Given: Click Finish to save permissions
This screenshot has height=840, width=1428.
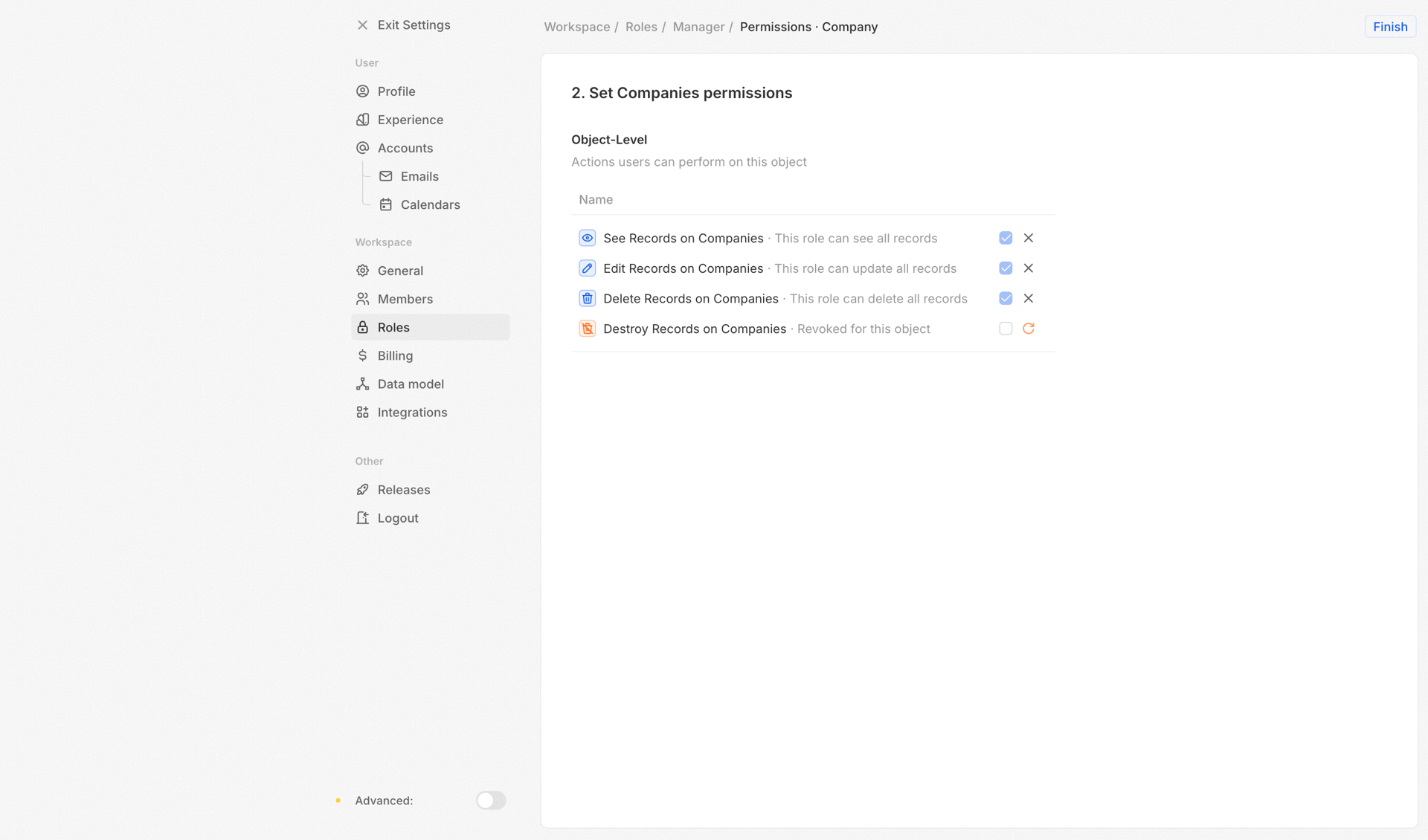Looking at the screenshot, I should tap(1389, 26).
